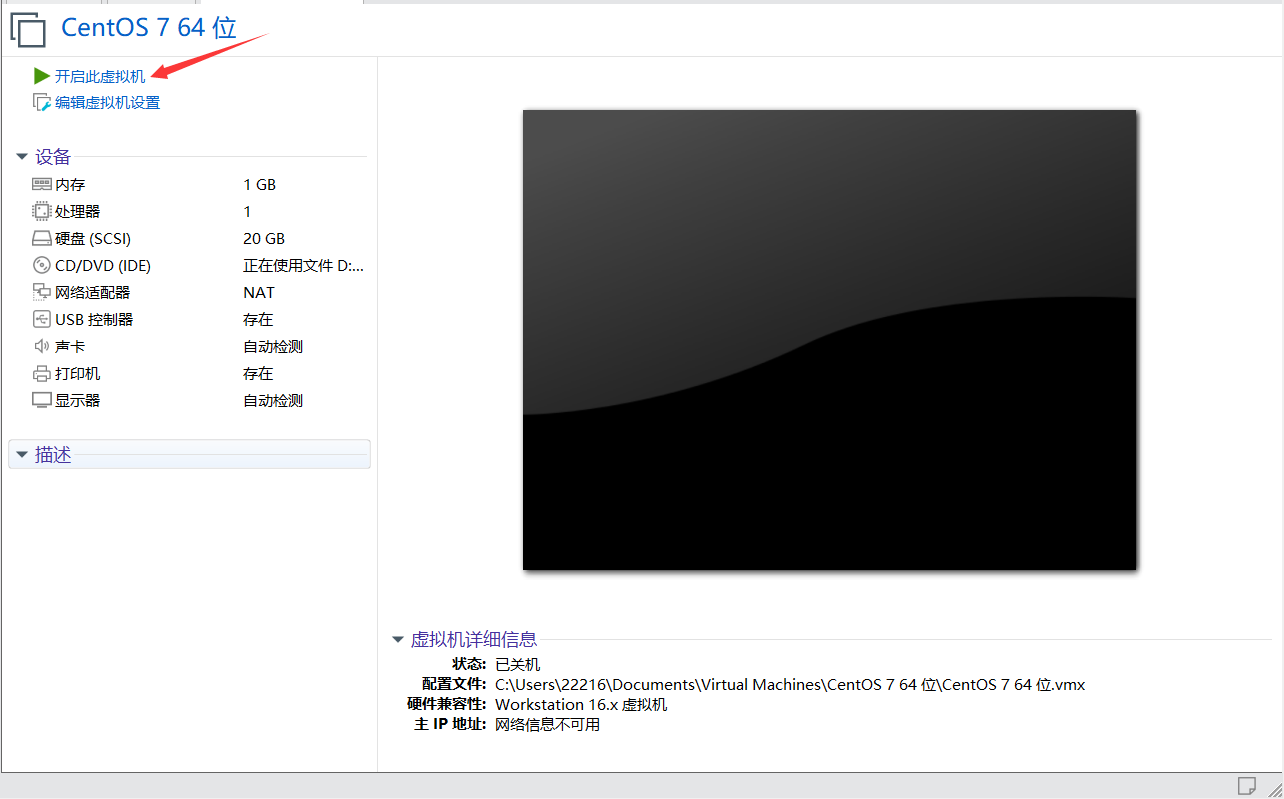Collapse the 虚拟机详细信息 details section
The height and width of the screenshot is (799, 1284).
[x=398, y=639]
